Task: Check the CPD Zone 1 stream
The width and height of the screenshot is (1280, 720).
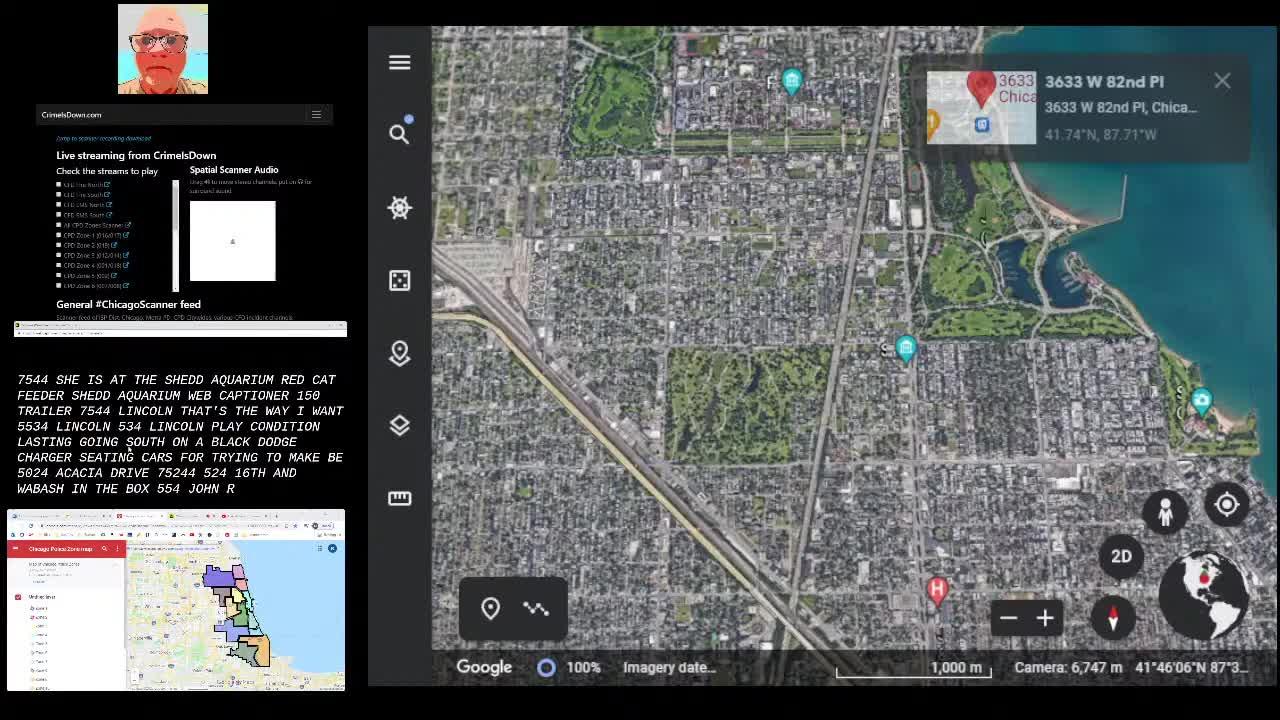Action: [58, 235]
